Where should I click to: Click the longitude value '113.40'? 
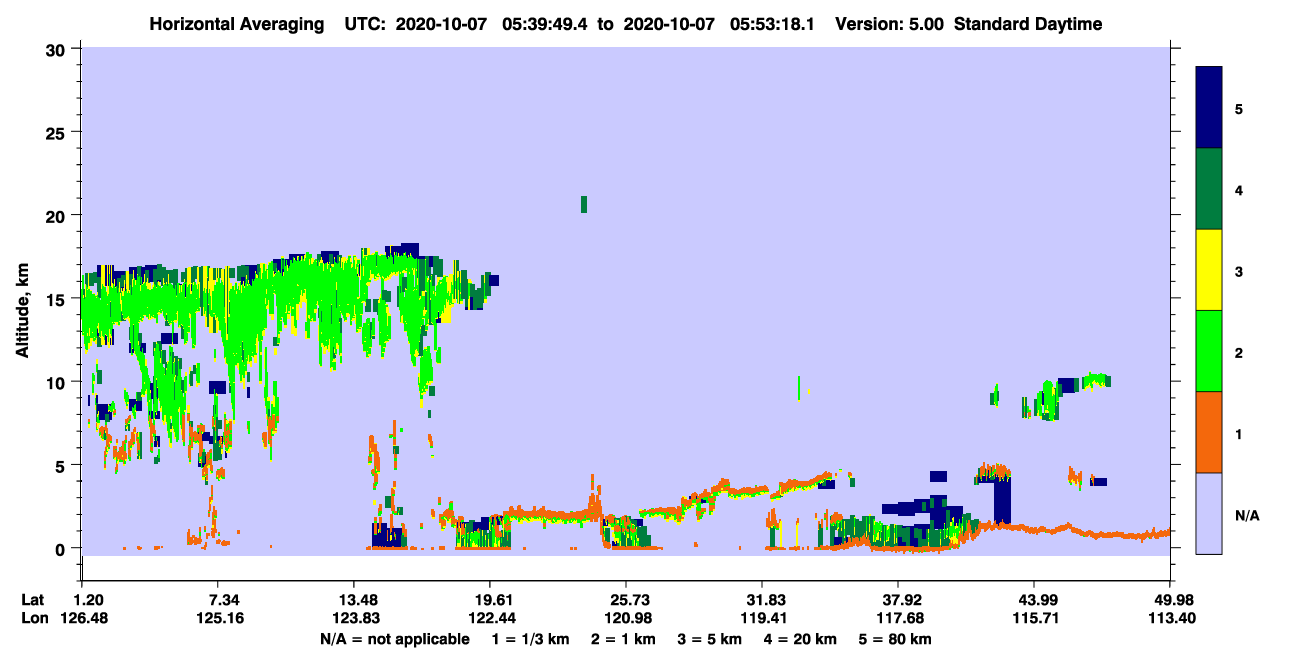[x=1170, y=618]
